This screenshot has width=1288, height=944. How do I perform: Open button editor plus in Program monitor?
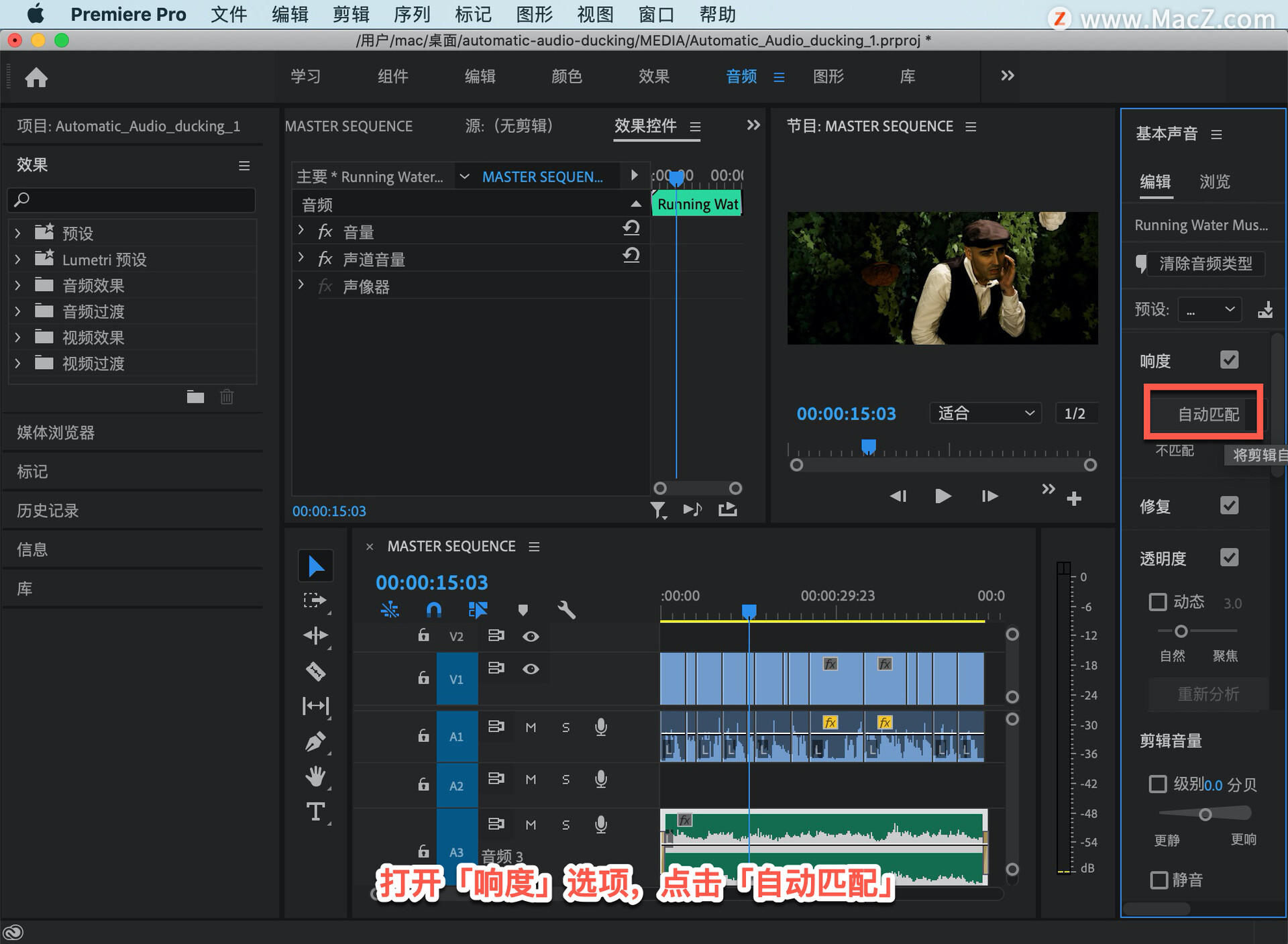click(x=1074, y=499)
